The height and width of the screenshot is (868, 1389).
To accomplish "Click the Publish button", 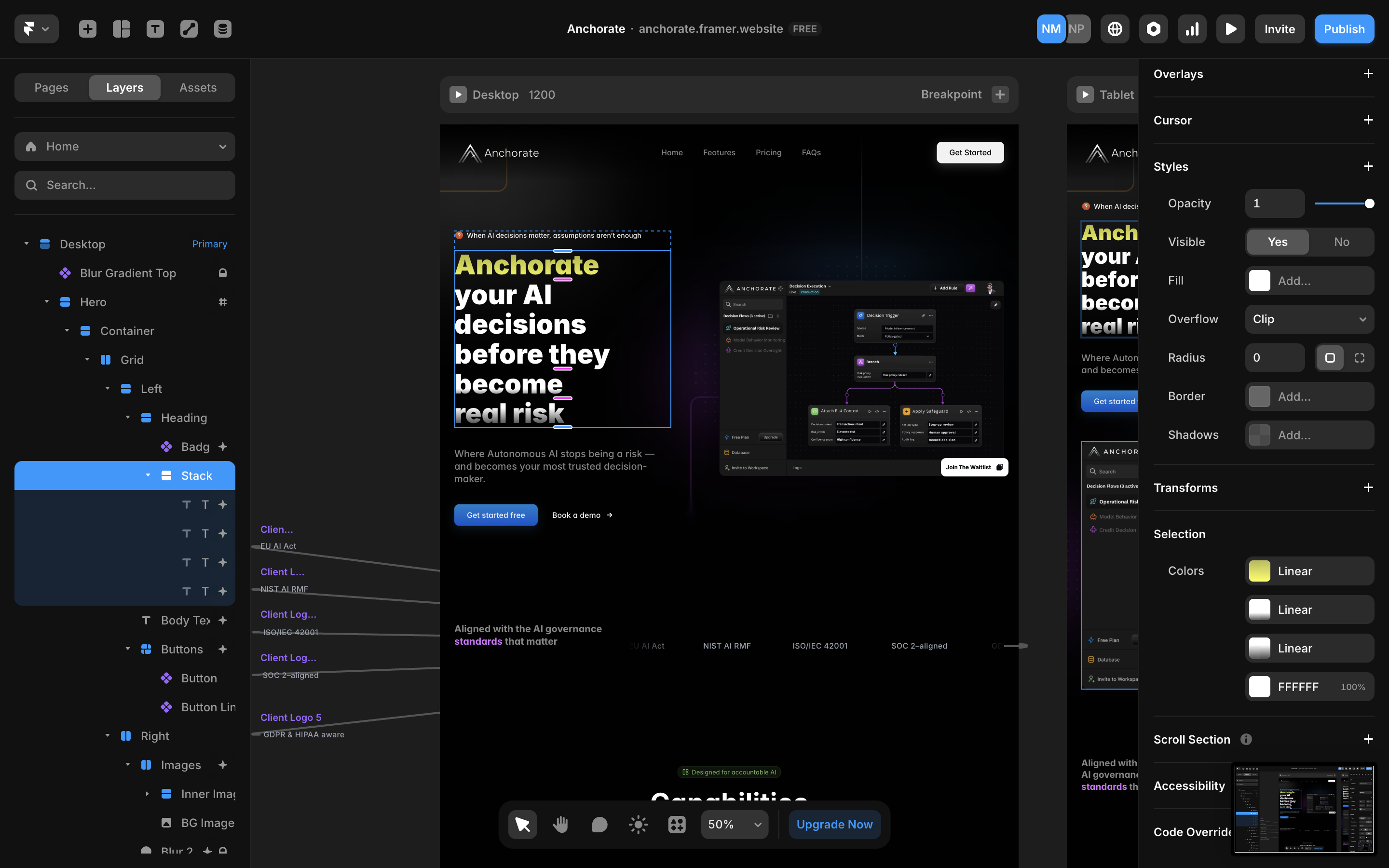I will pyautogui.click(x=1344, y=29).
